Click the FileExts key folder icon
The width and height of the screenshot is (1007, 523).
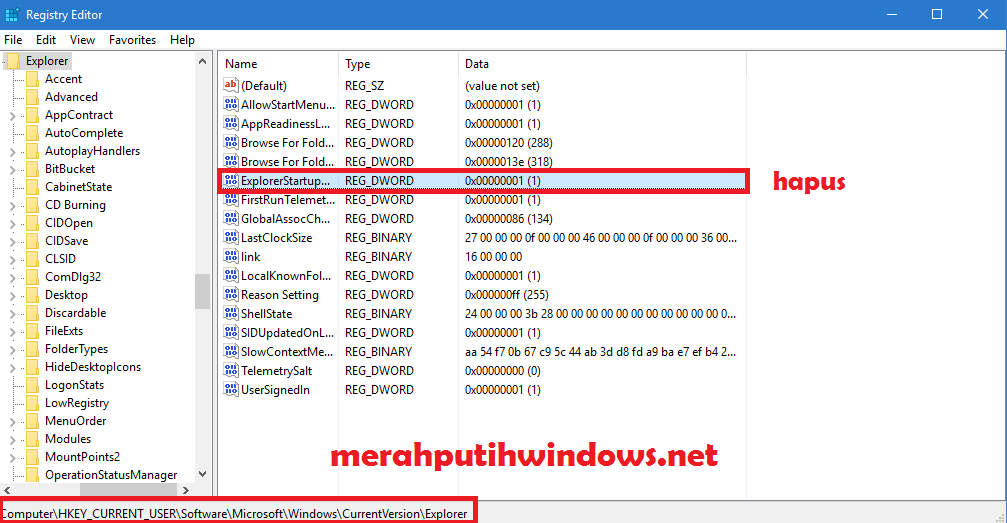[x=33, y=331]
